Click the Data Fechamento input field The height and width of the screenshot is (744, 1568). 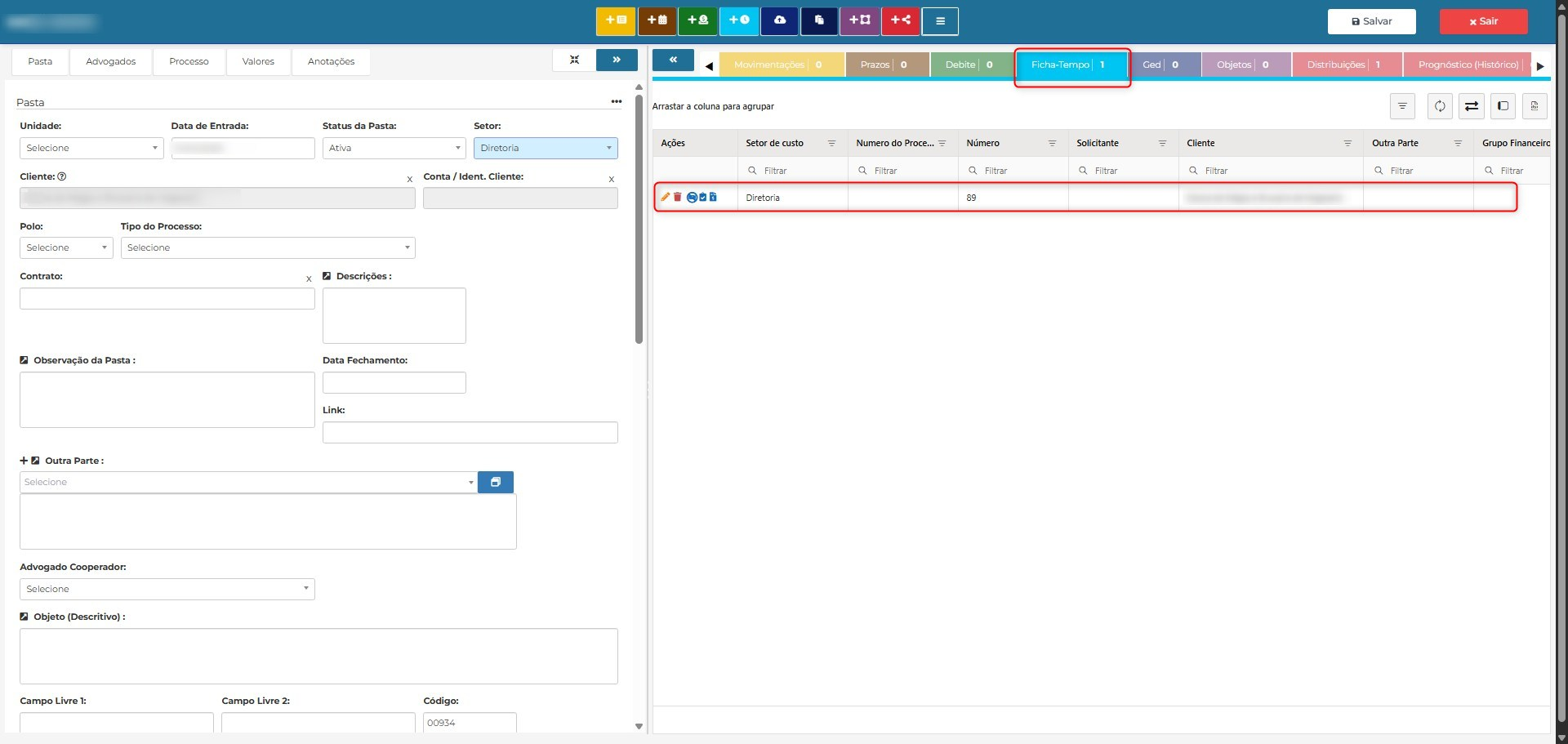(x=394, y=382)
